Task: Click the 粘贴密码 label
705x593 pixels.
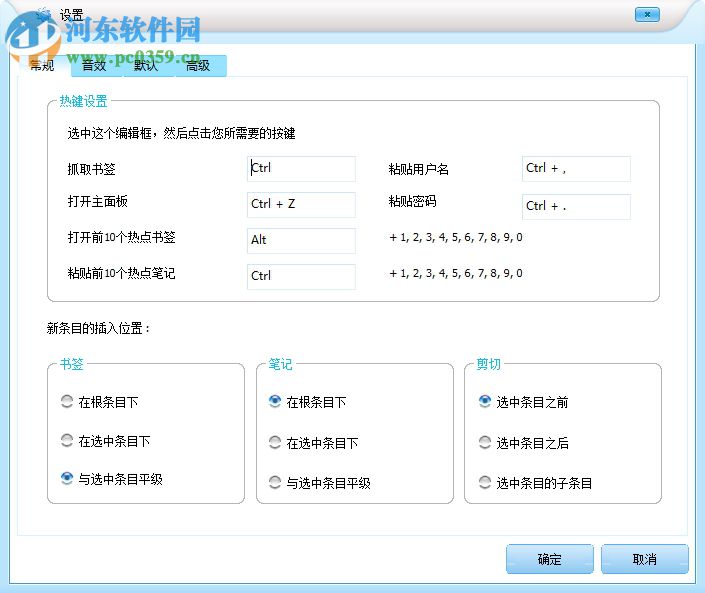Action: pos(412,201)
